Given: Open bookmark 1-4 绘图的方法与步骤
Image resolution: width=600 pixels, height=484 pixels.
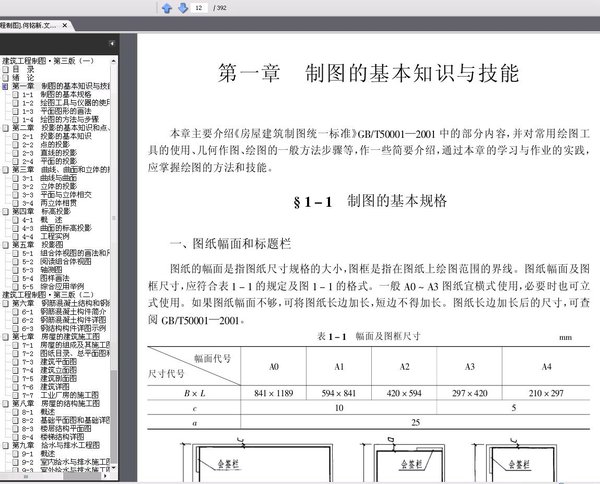Looking at the screenshot, I should pos(60,119).
